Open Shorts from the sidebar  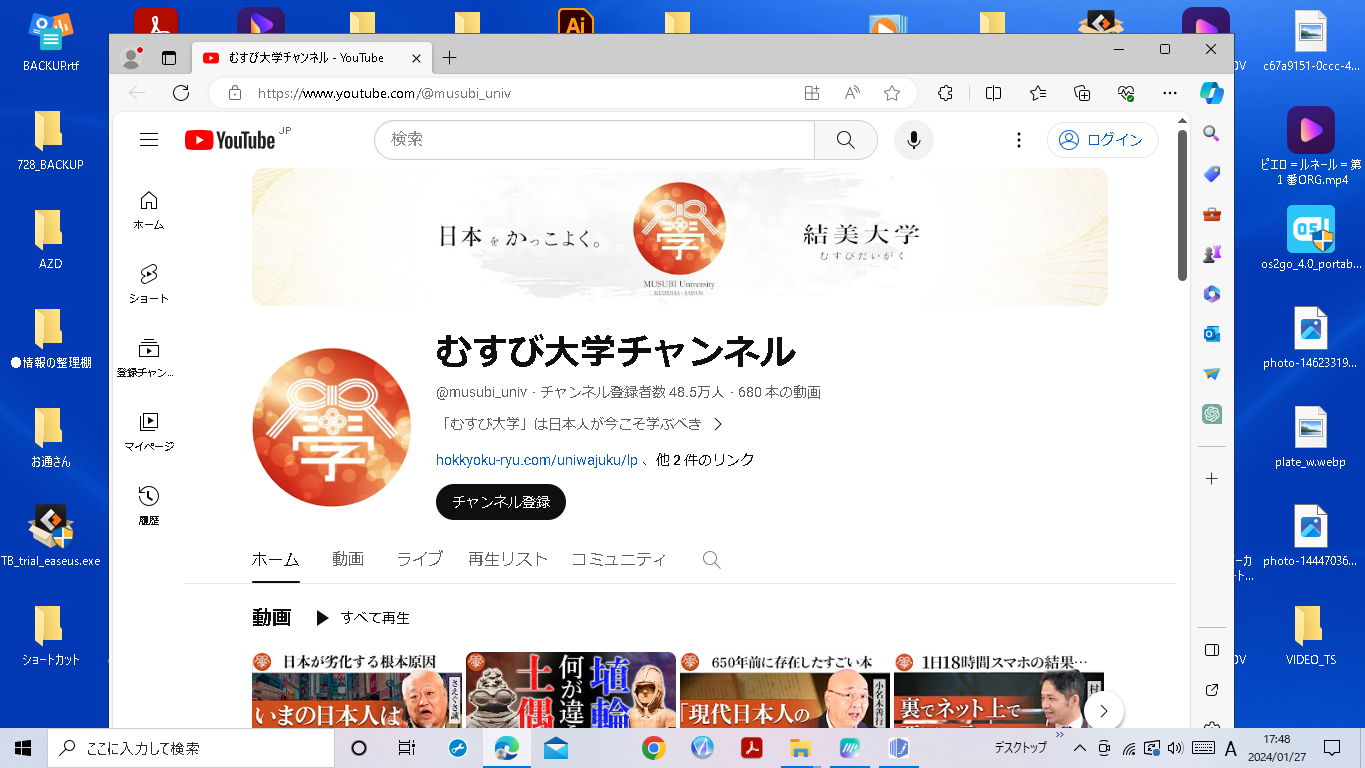coord(149,283)
